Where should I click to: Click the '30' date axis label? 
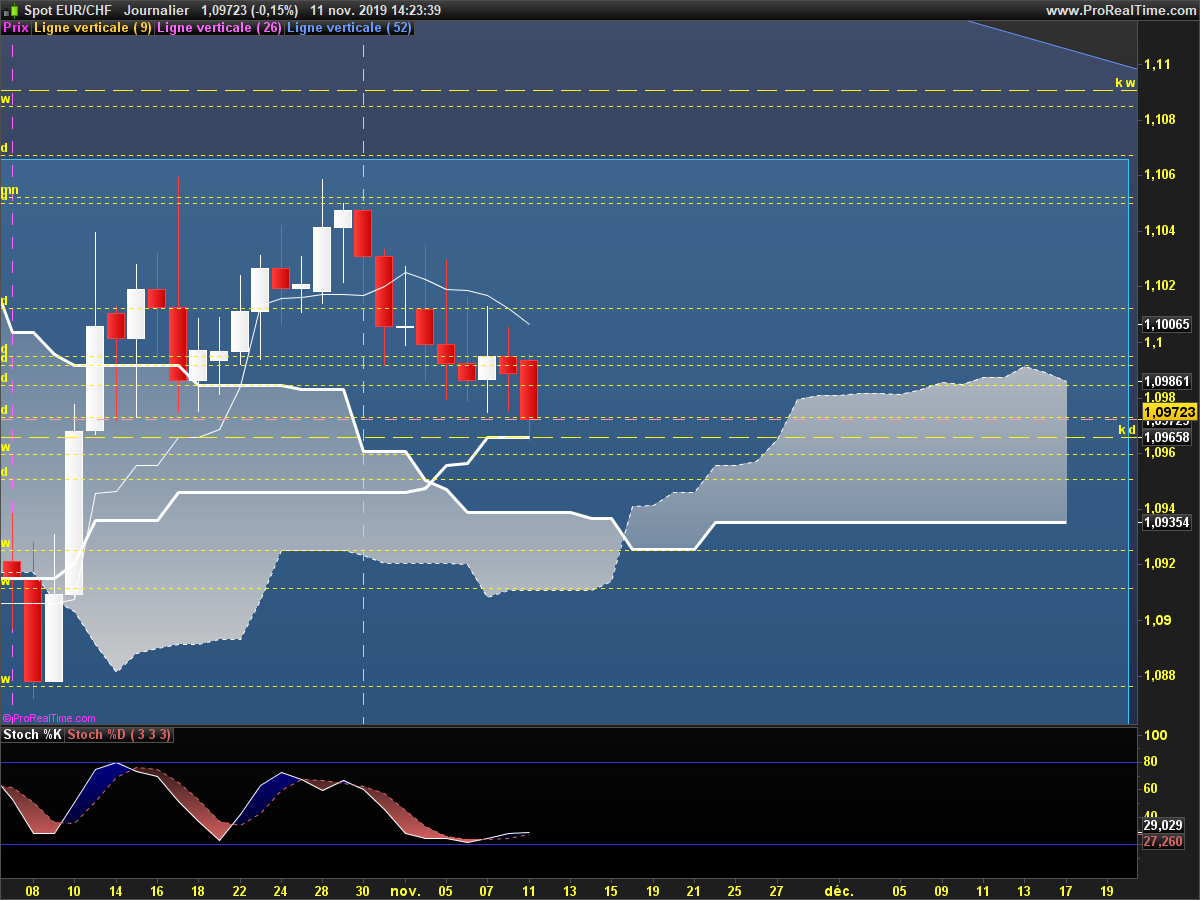(x=363, y=890)
